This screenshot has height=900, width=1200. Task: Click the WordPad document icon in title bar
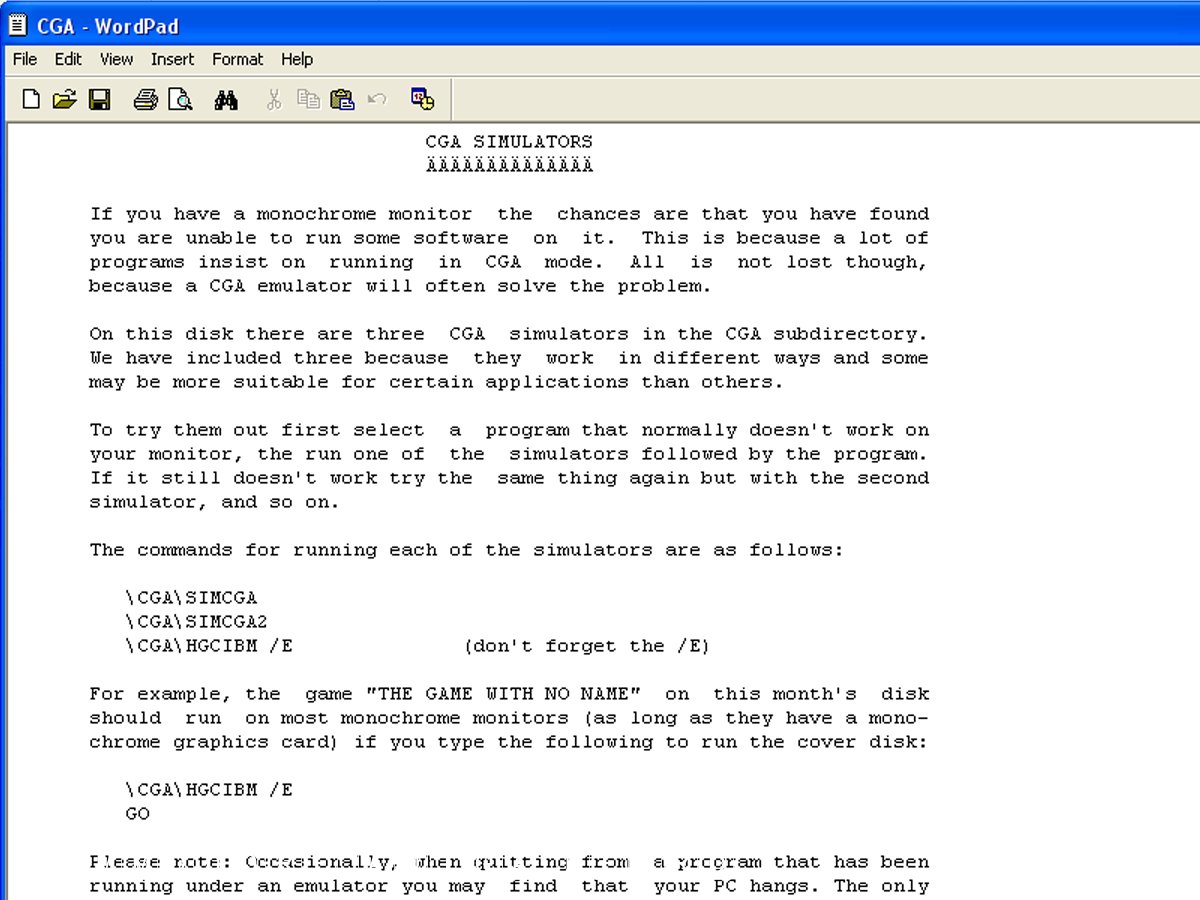pos(17,25)
